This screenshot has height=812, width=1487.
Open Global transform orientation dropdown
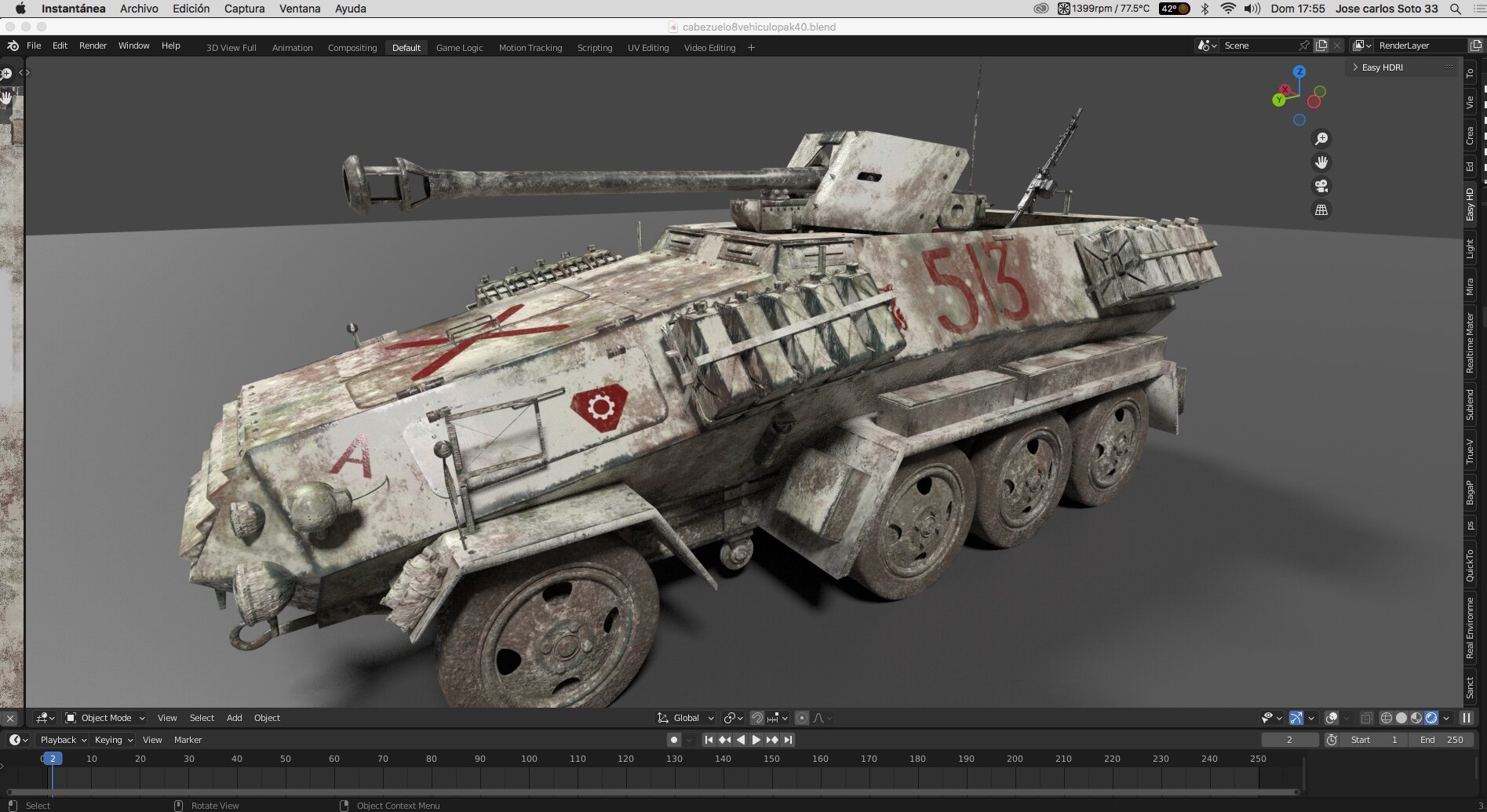686,718
